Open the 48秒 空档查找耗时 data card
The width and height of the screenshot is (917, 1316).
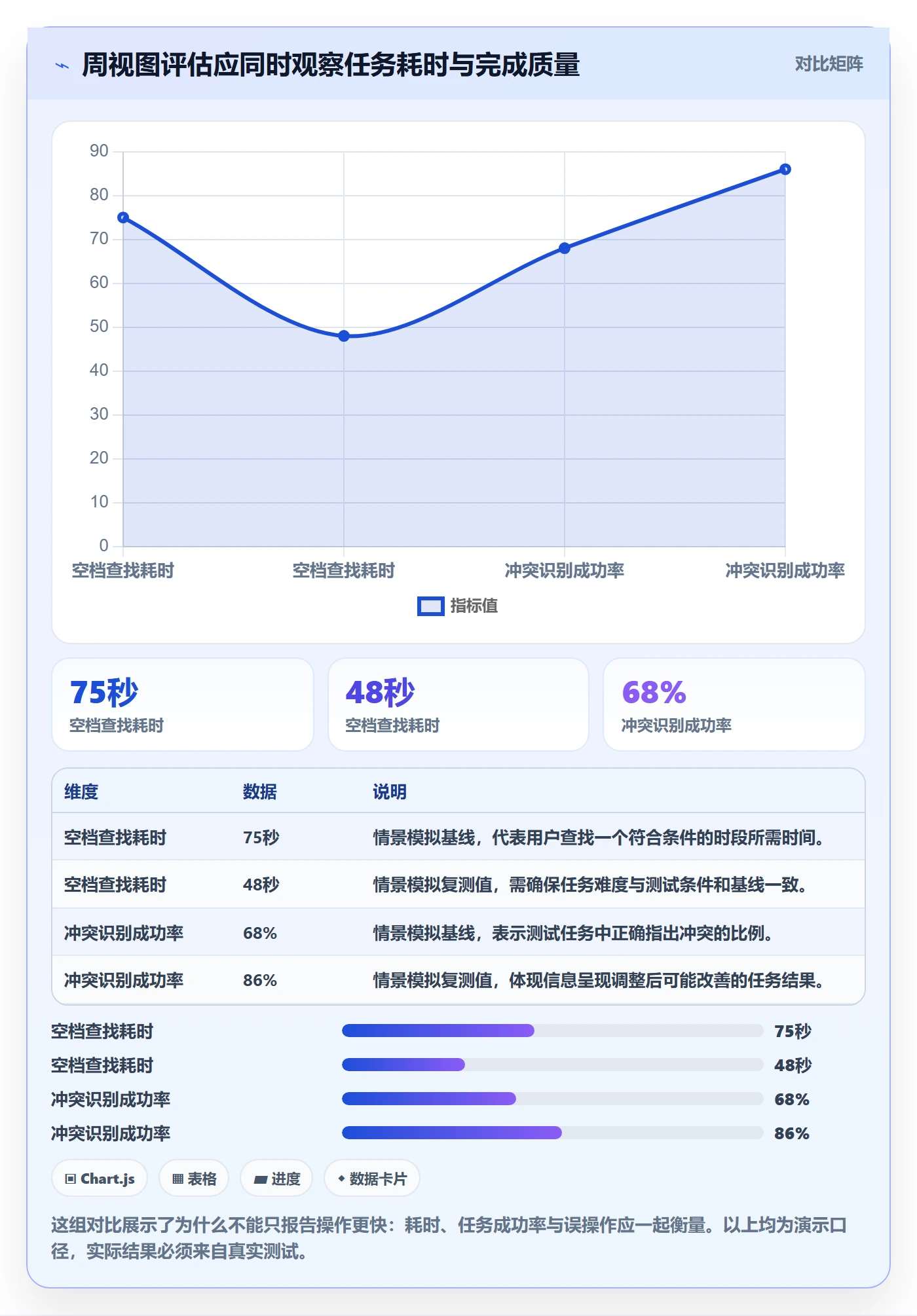[x=458, y=704]
